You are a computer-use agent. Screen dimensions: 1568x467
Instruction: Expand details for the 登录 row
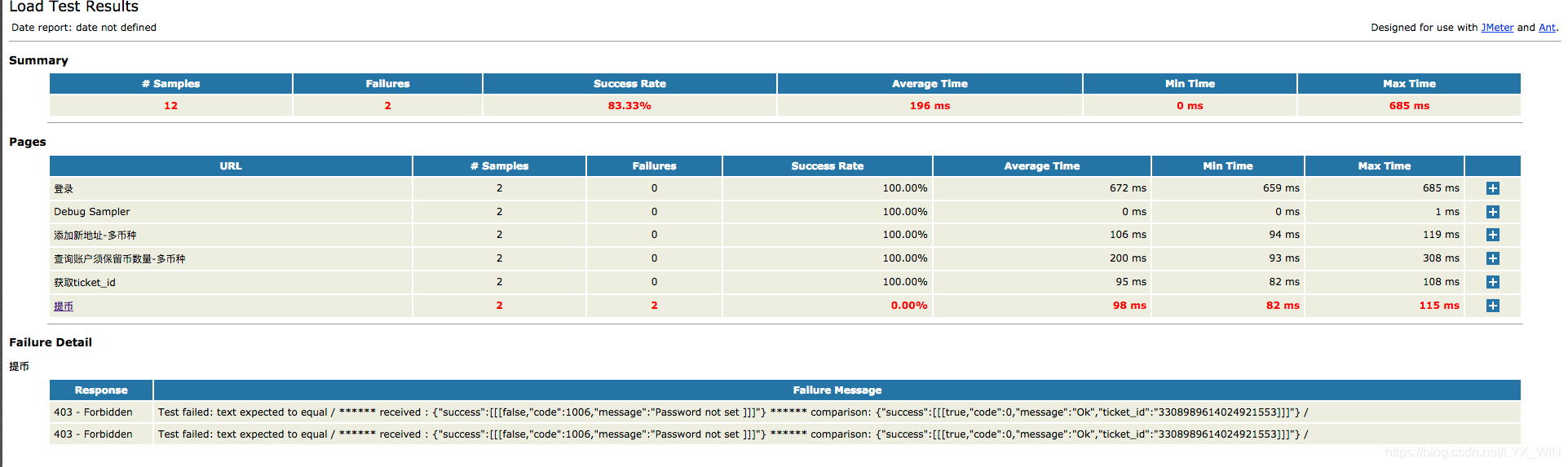click(1492, 188)
